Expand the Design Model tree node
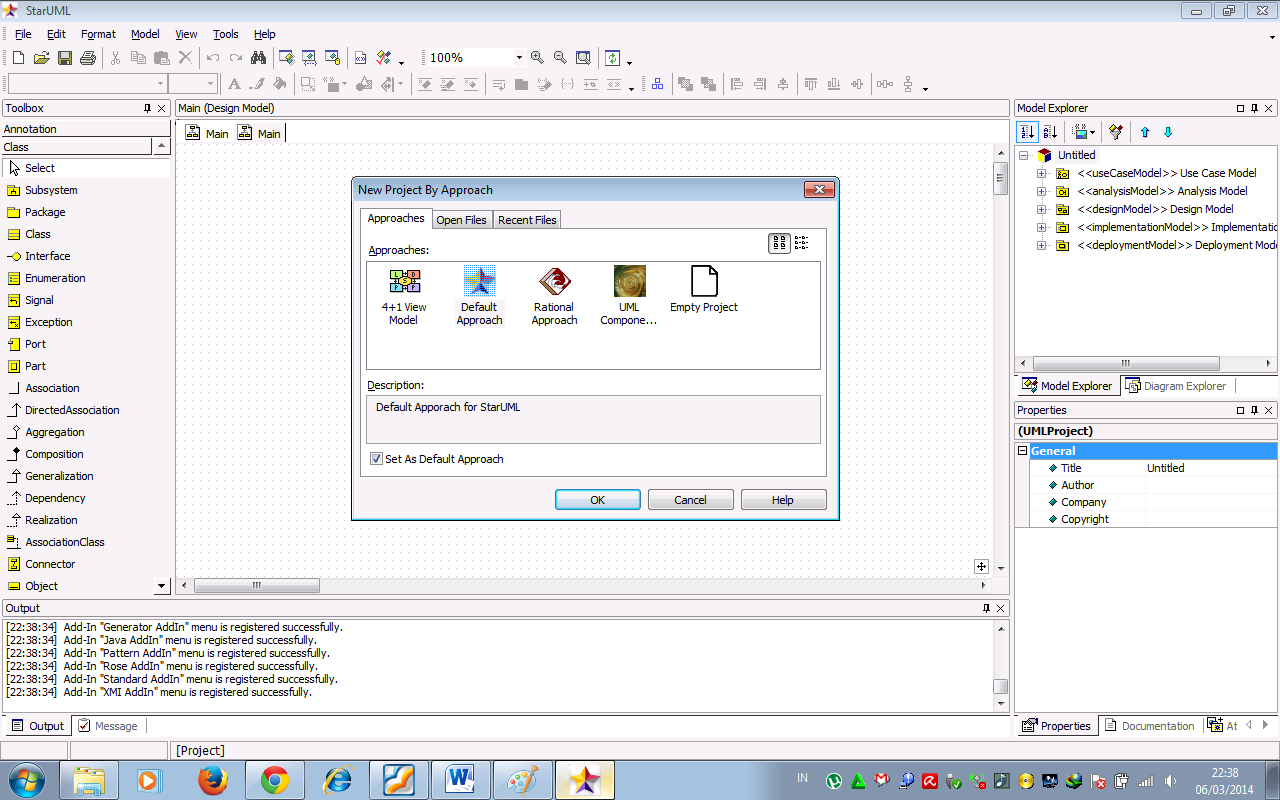Screen dimensions: 1280x800 pos(1041,209)
